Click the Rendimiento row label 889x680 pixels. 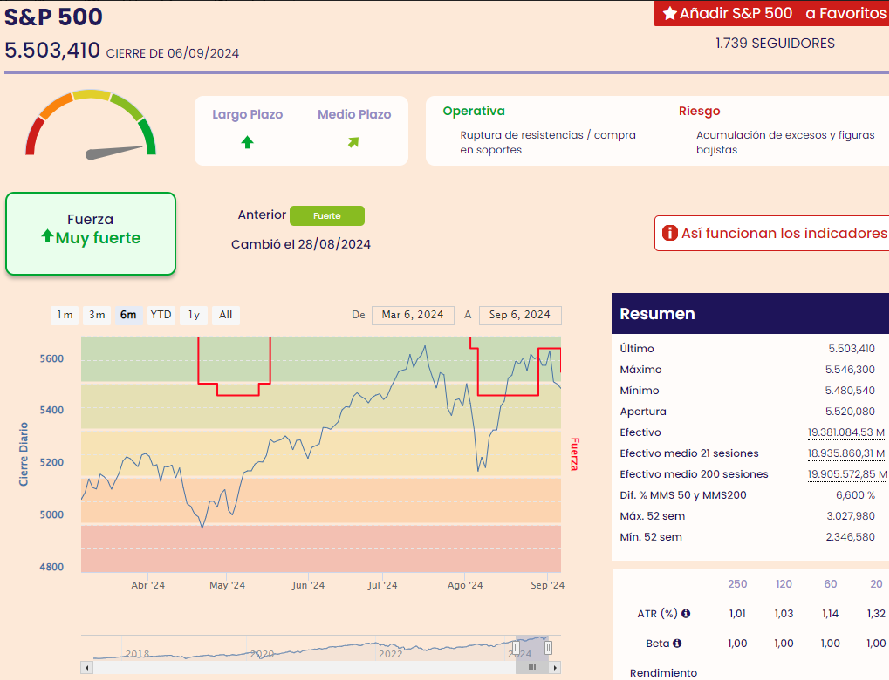click(663, 673)
